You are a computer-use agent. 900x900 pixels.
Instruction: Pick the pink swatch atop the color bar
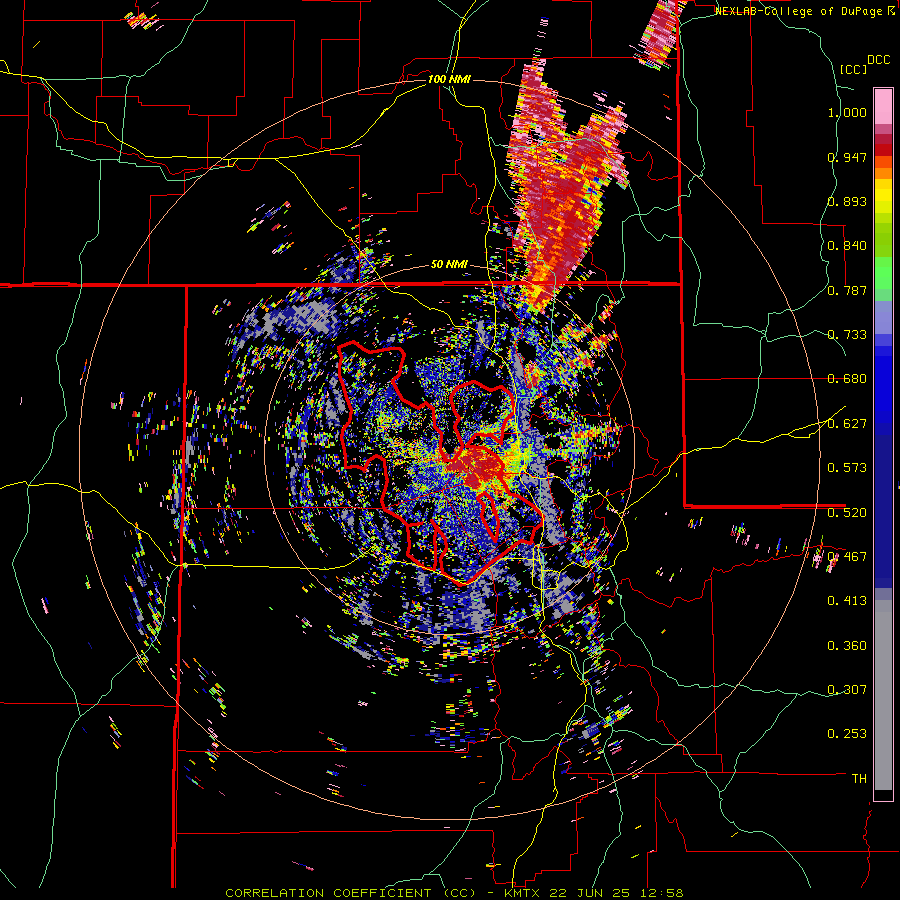(x=883, y=106)
